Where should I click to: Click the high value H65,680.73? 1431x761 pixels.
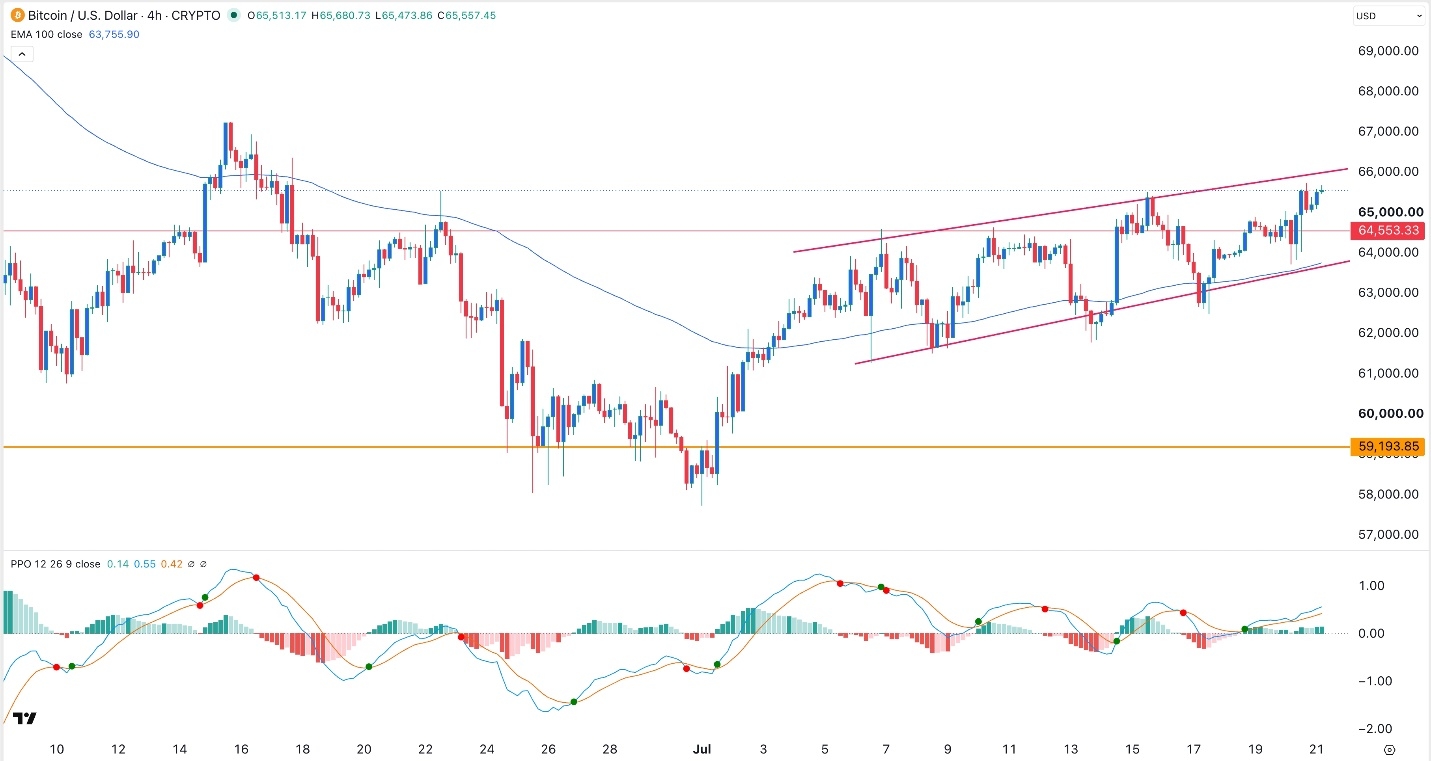(x=340, y=15)
